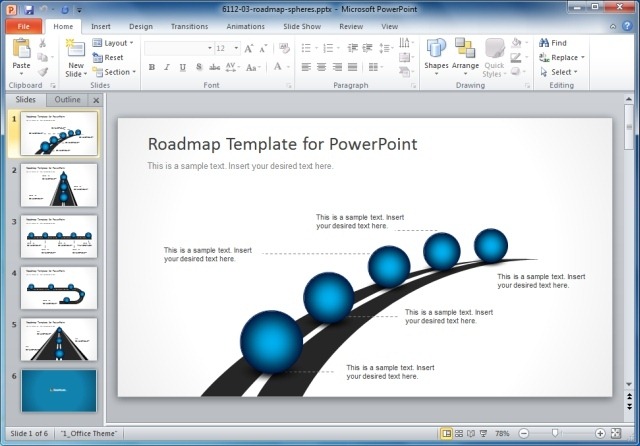640x446 pixels.
Task: Close the Slides/Outline pane
Action: [x=96, y=100]
